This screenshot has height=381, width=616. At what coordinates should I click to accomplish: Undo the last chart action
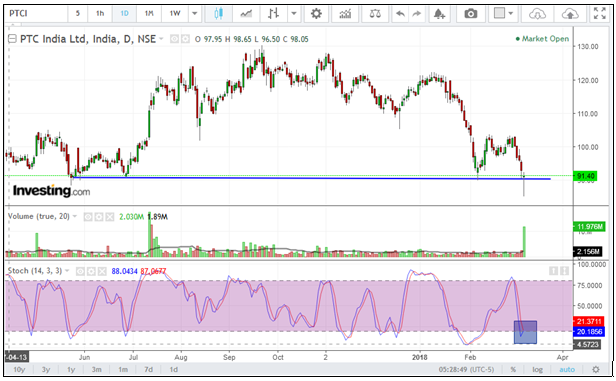400,14
